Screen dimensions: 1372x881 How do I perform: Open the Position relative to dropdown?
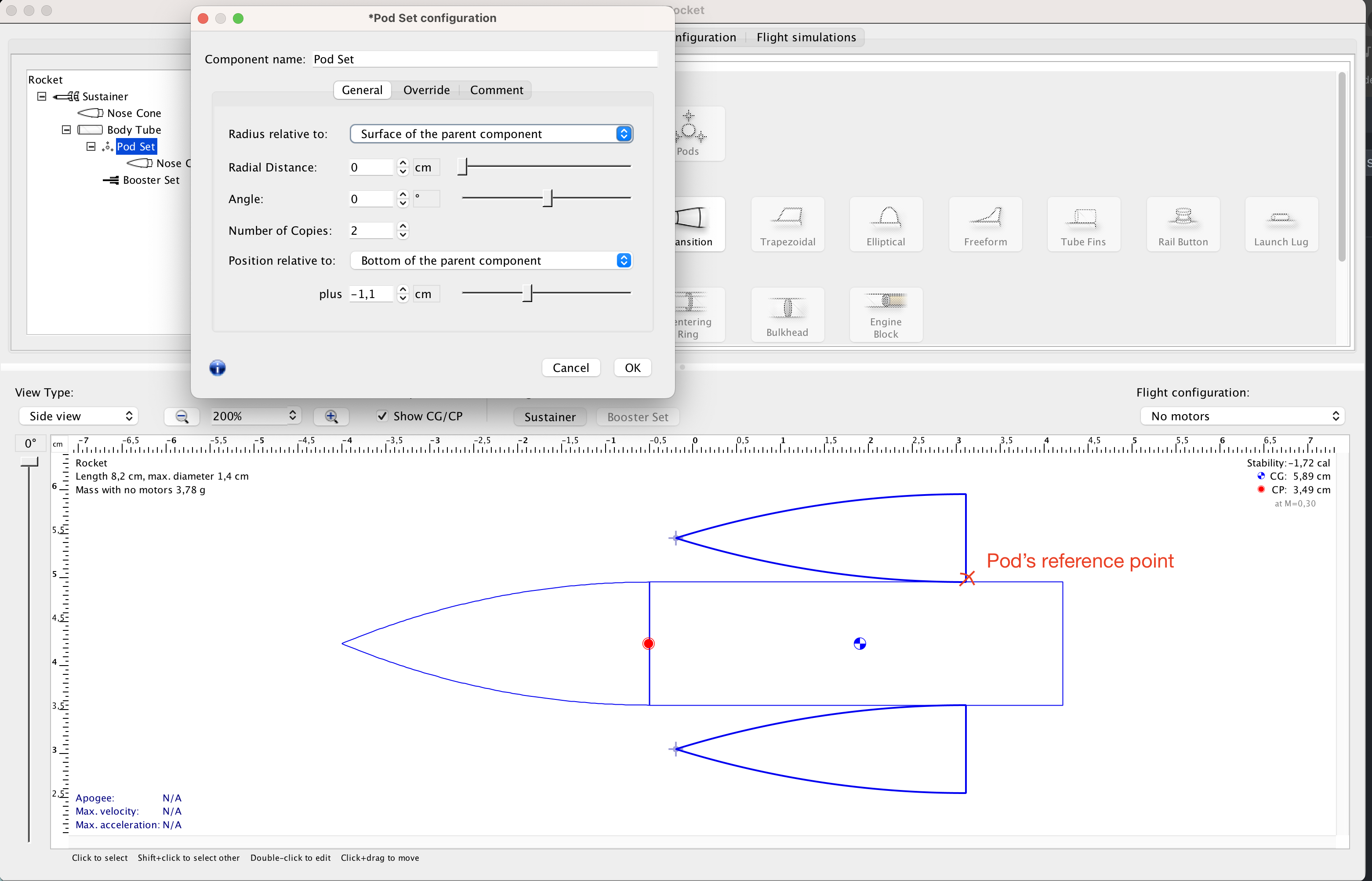[x=491, y=261]
